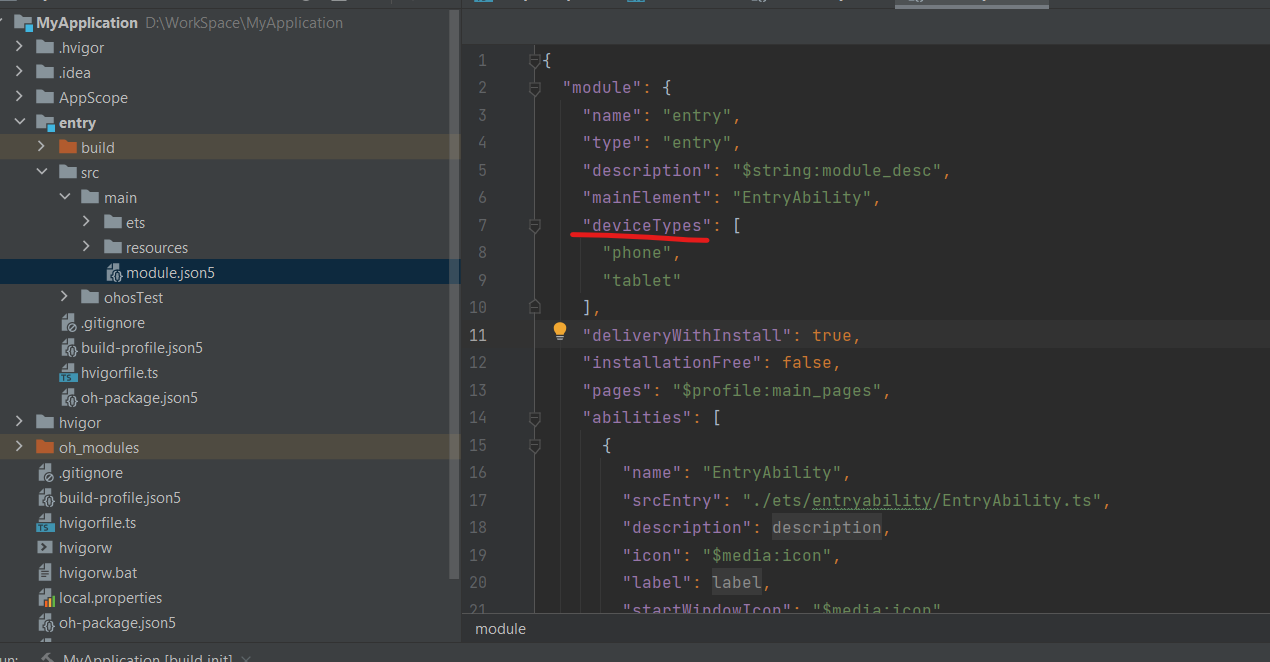Screen dimensions: 1270x662
Task: Select the main folder label
Action: [121, 197]
